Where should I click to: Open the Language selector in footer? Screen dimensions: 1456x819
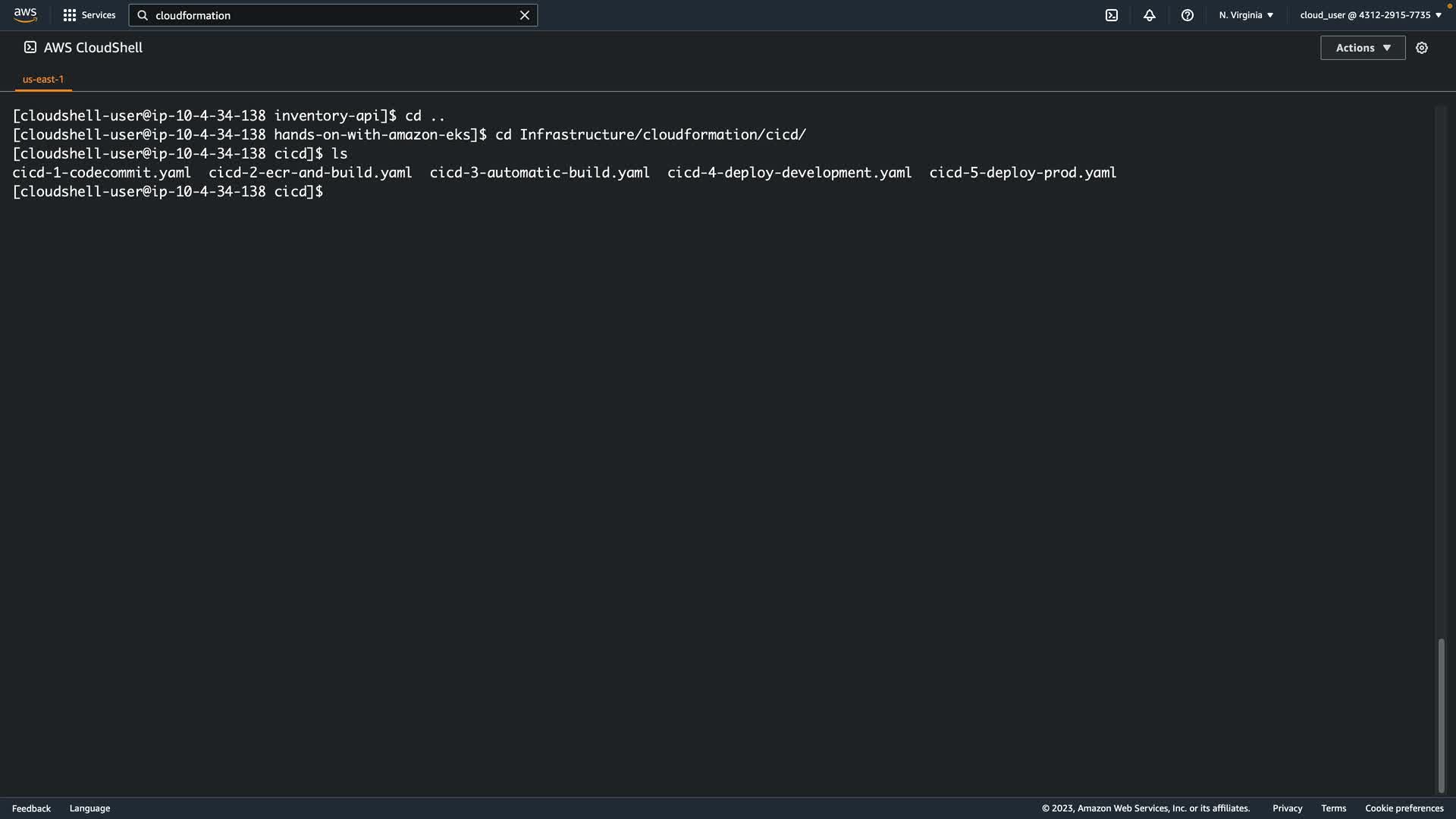click(x=89, y=808)
